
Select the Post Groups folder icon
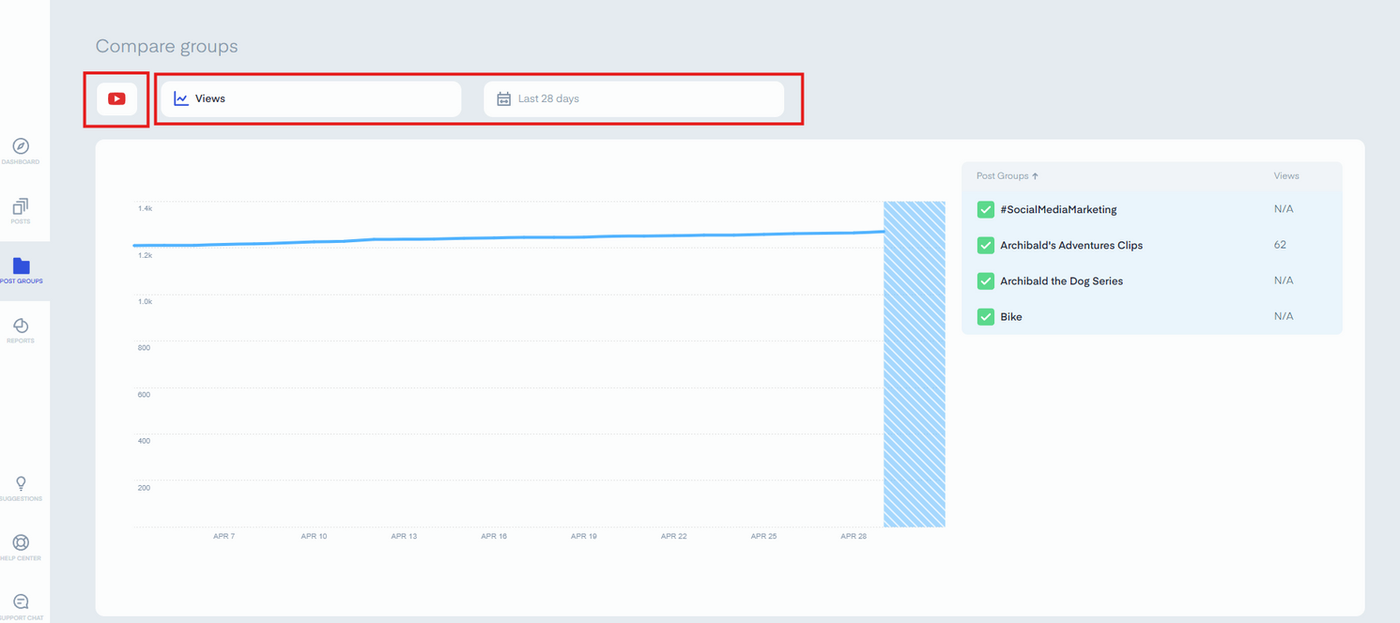(x=21, y=266)
